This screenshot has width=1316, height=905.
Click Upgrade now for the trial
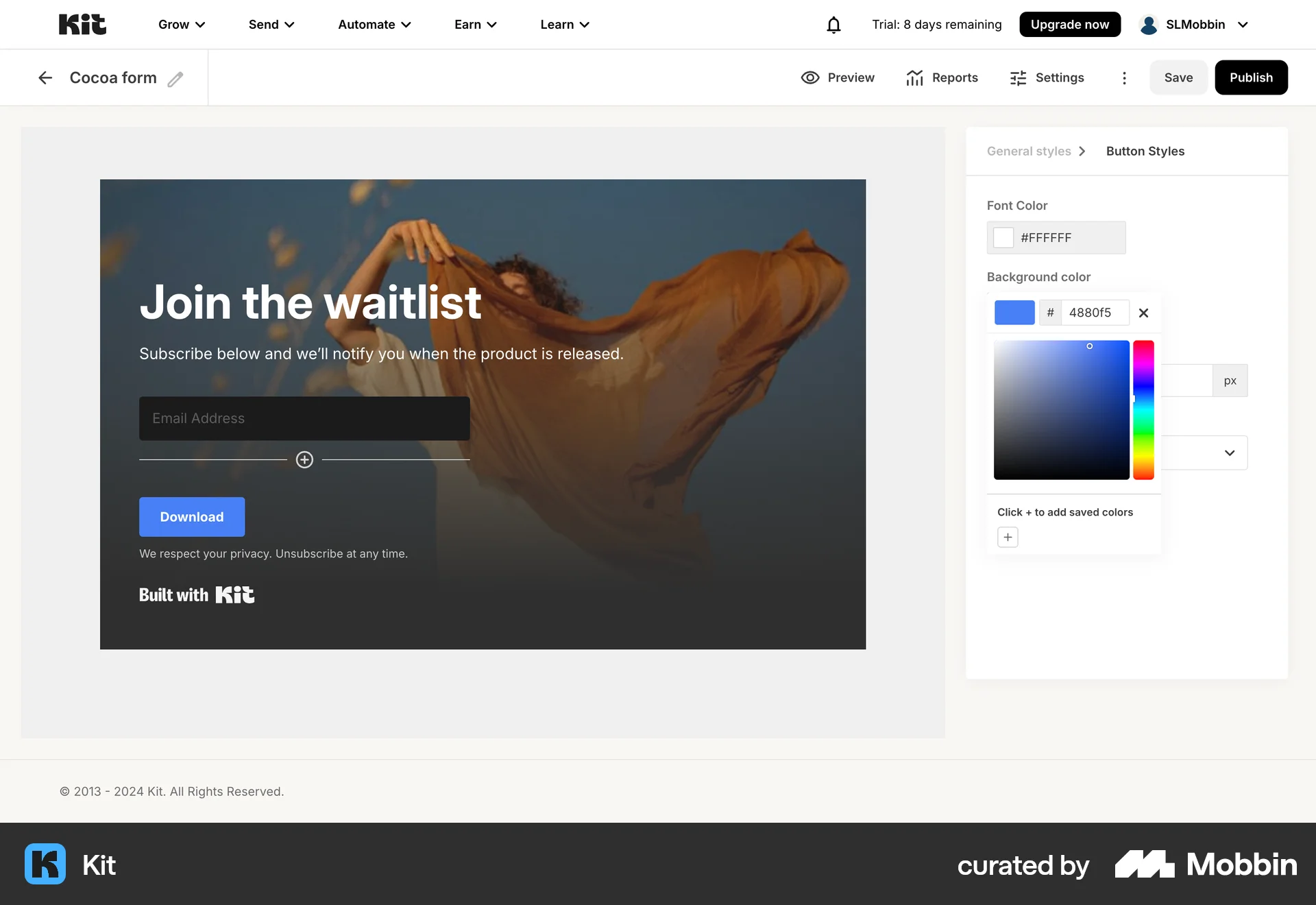point(1070,24)
